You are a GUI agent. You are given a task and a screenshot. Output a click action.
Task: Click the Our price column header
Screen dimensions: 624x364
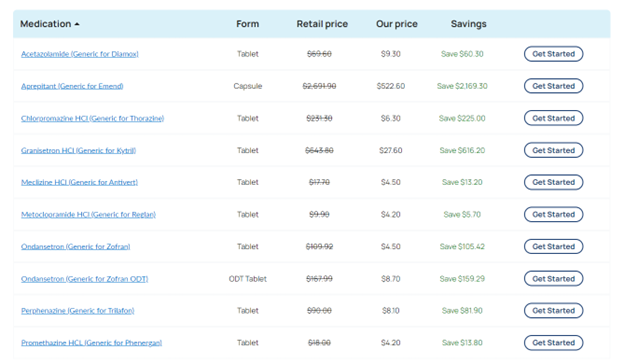click(397, 24)
